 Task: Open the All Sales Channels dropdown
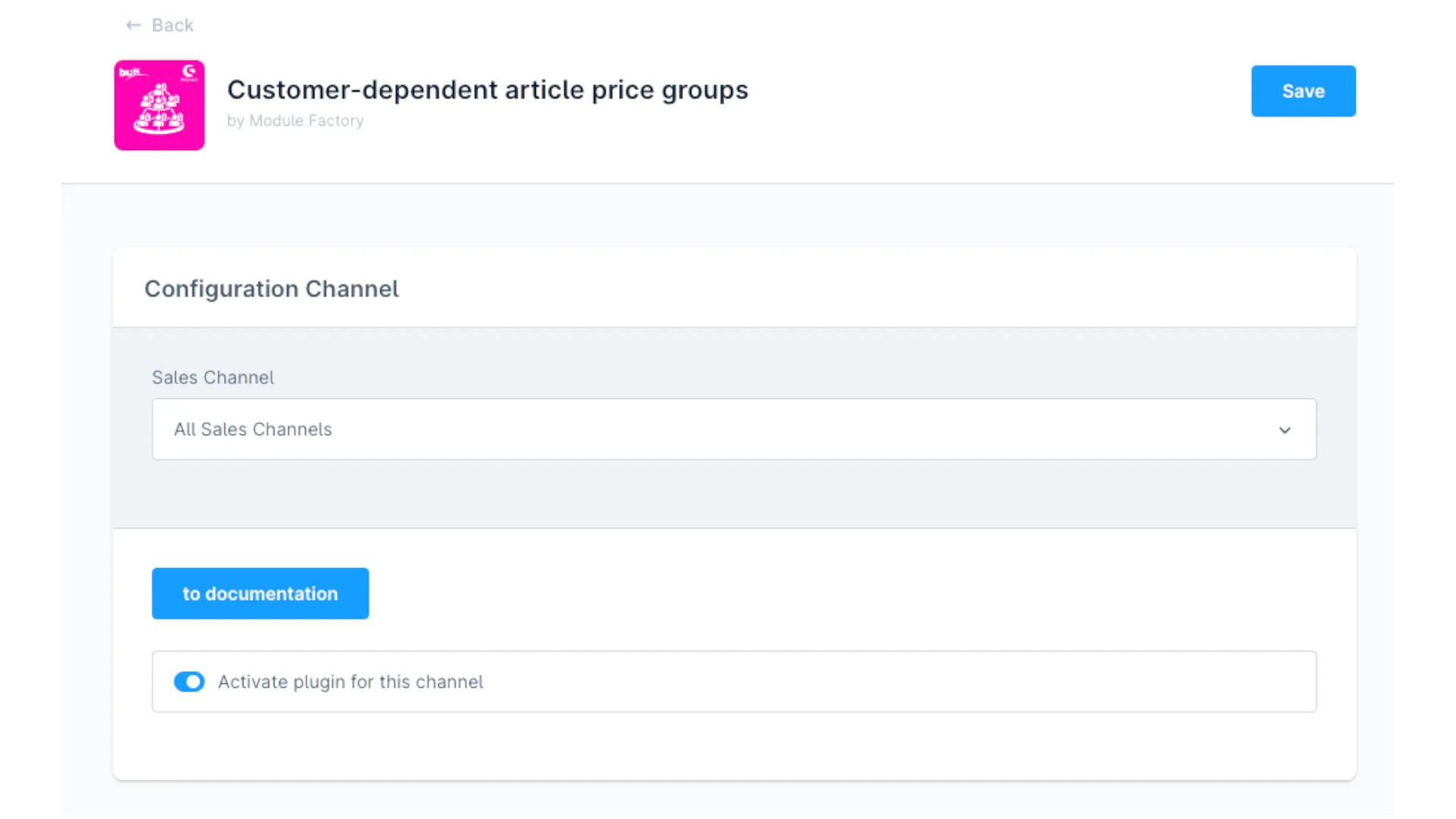[x=733, y=429]
